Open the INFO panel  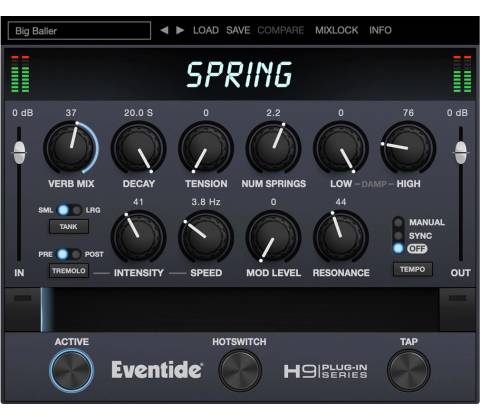pos(380,30)
